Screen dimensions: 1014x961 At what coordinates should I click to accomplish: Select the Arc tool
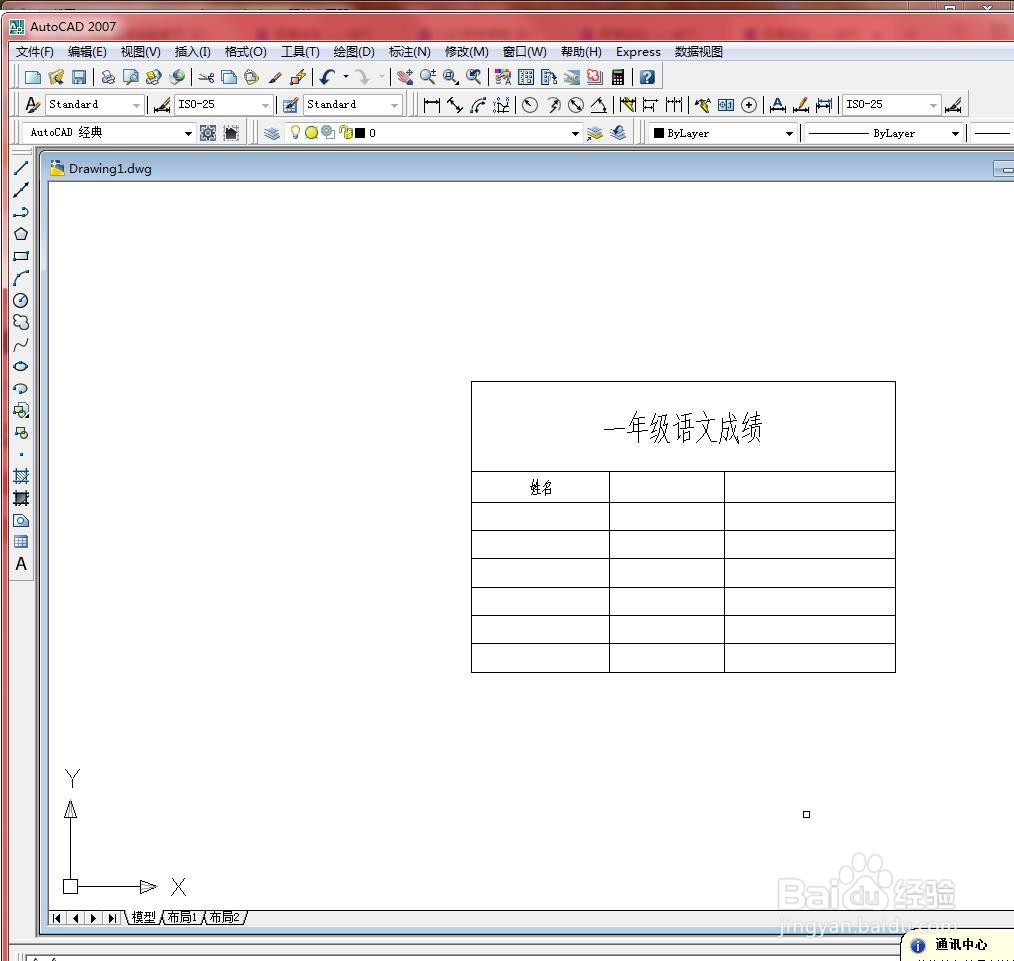point(21,278)
